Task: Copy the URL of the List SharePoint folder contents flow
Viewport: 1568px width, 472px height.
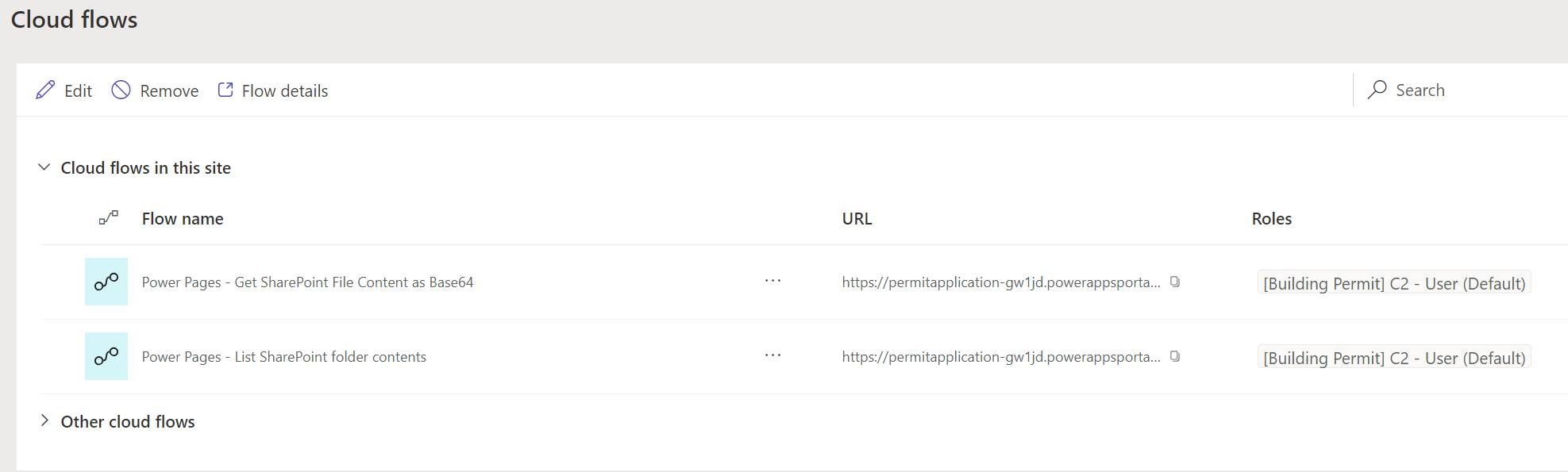Action: (x=1174, y=356)
